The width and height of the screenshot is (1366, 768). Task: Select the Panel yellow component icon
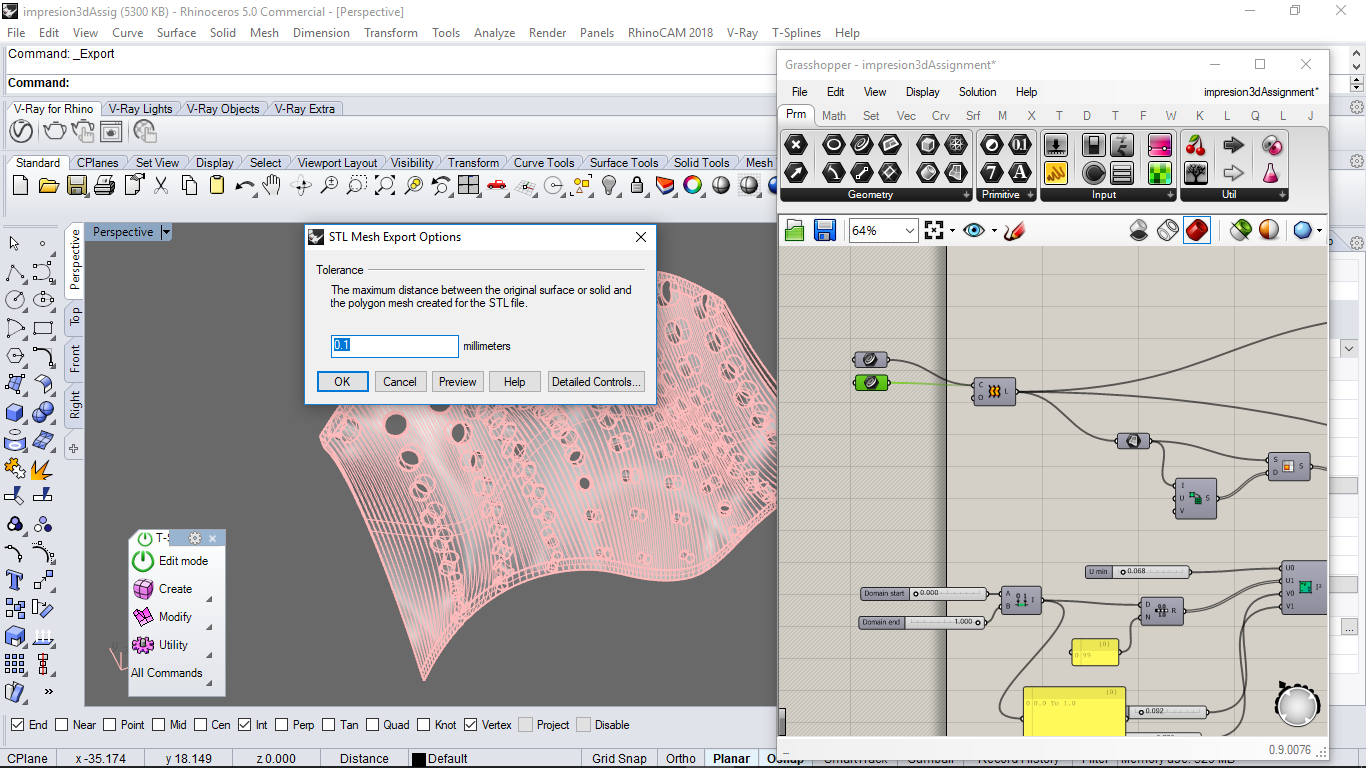coord(1056,173)
